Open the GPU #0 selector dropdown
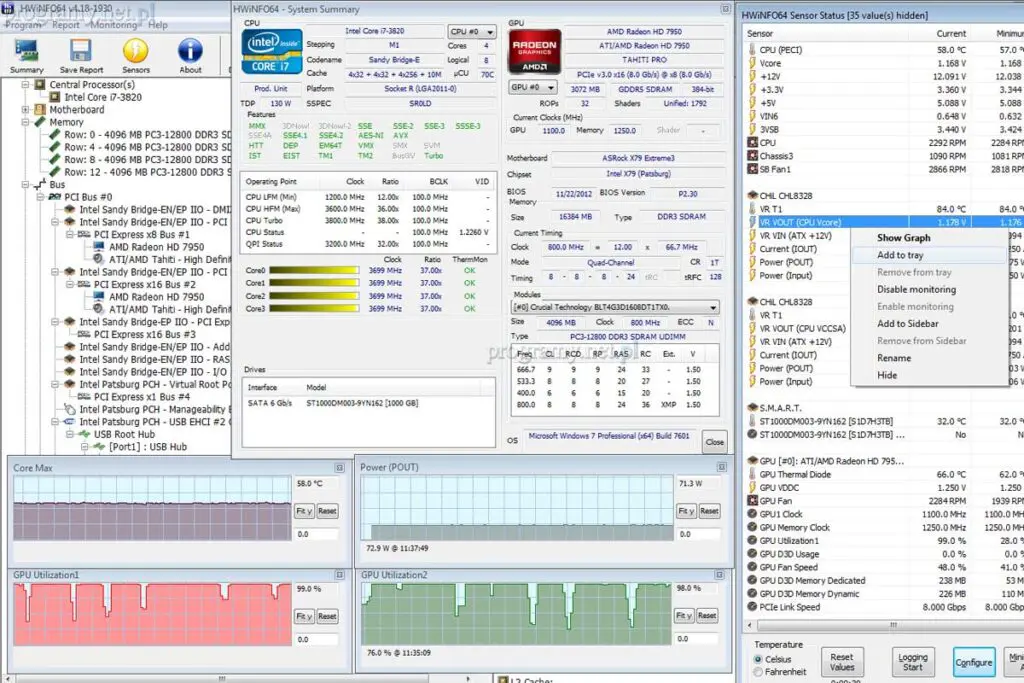Screen dimensions: 1024x683 click(x=532, y=87)
